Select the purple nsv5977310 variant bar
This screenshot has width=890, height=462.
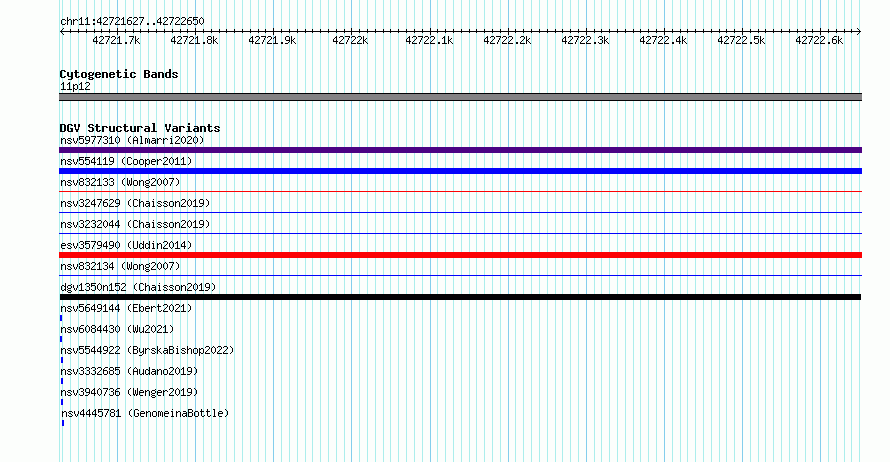tap(460, 150)
